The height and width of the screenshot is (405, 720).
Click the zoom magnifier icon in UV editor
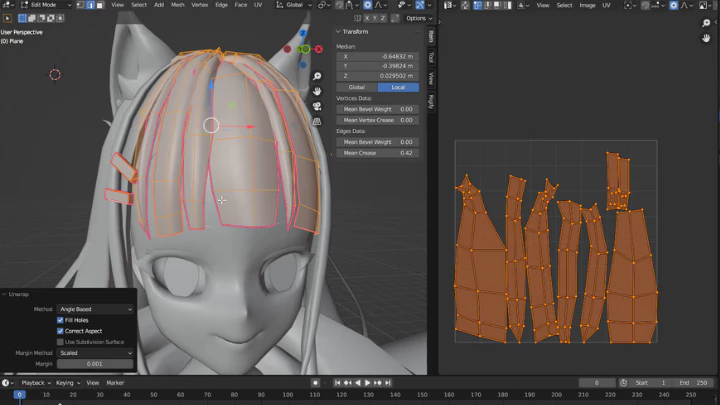point(705,23)
